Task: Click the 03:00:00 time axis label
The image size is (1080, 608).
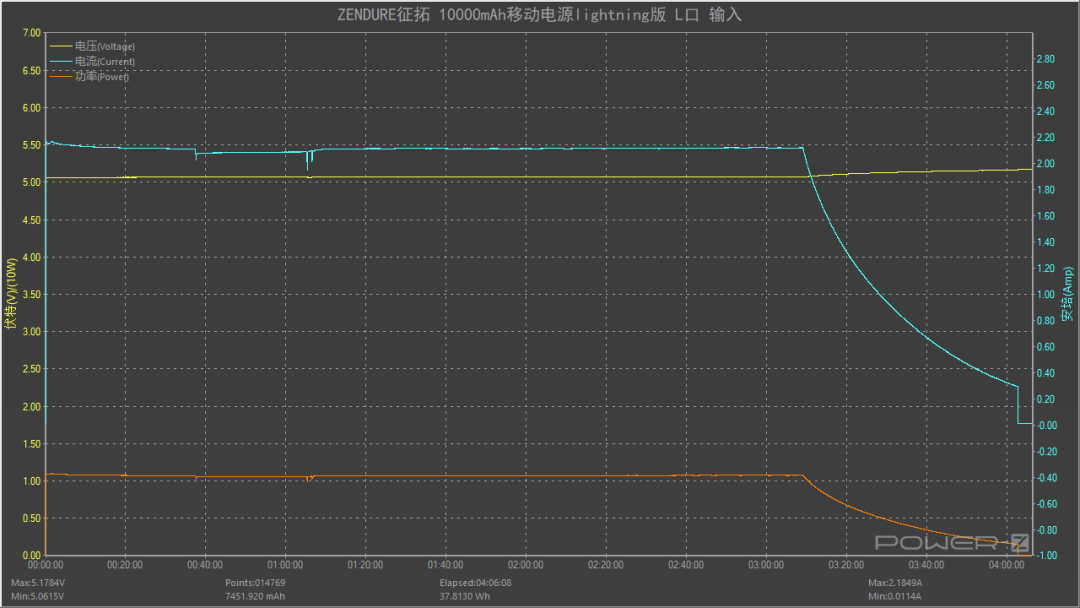Action: click(766, 565)
